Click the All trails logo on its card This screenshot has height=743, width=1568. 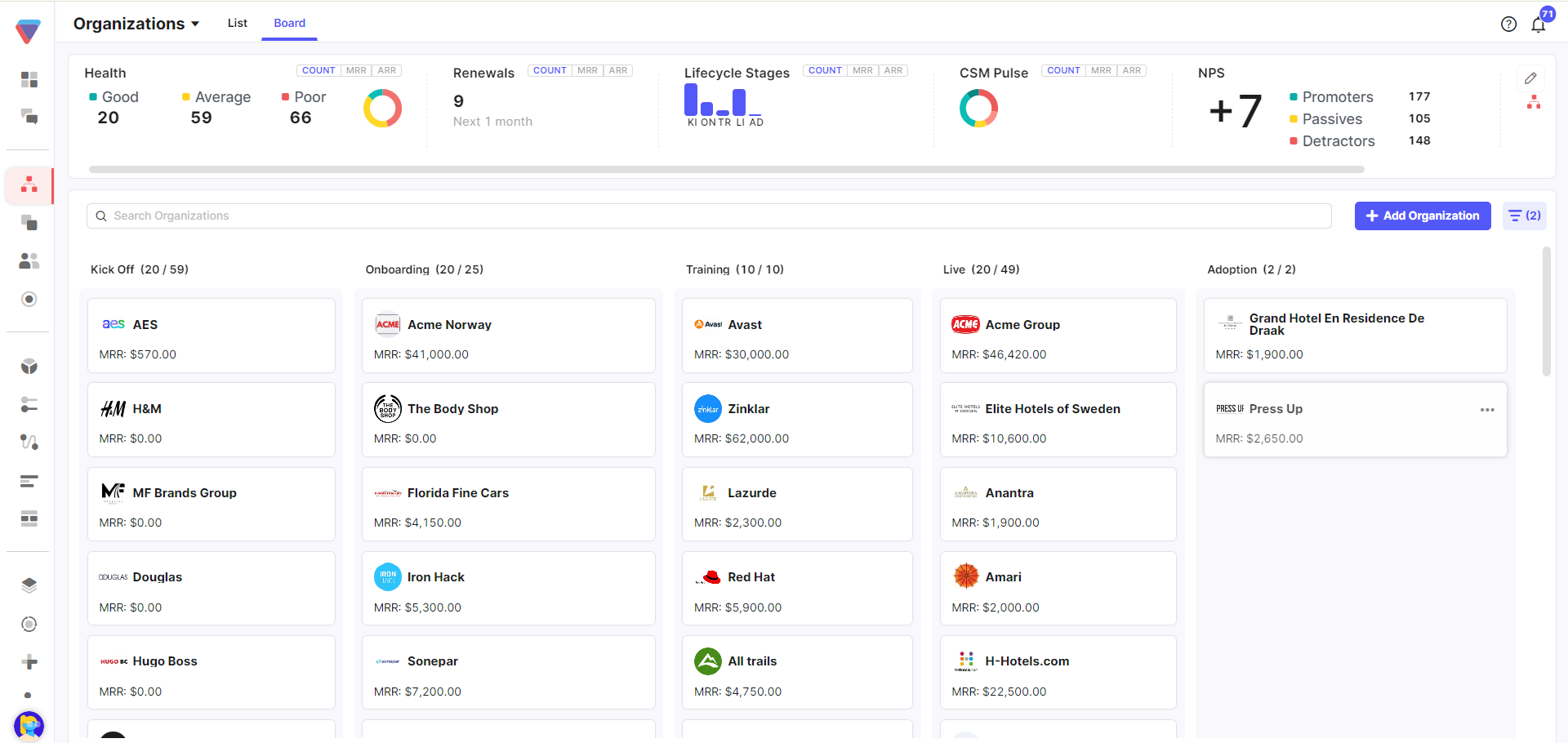(x=708, y=661)
